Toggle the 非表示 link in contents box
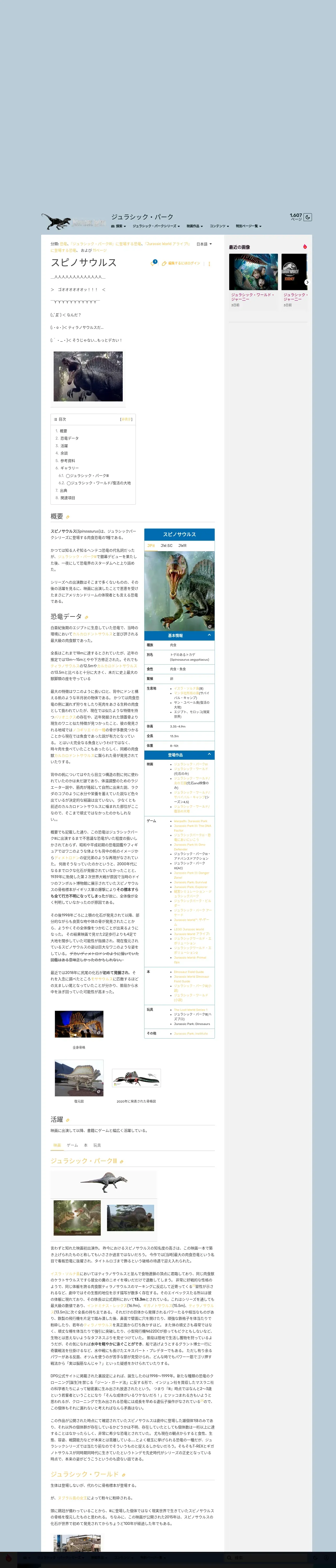Viewport: 336px width, 1568px height. [126, 419]
